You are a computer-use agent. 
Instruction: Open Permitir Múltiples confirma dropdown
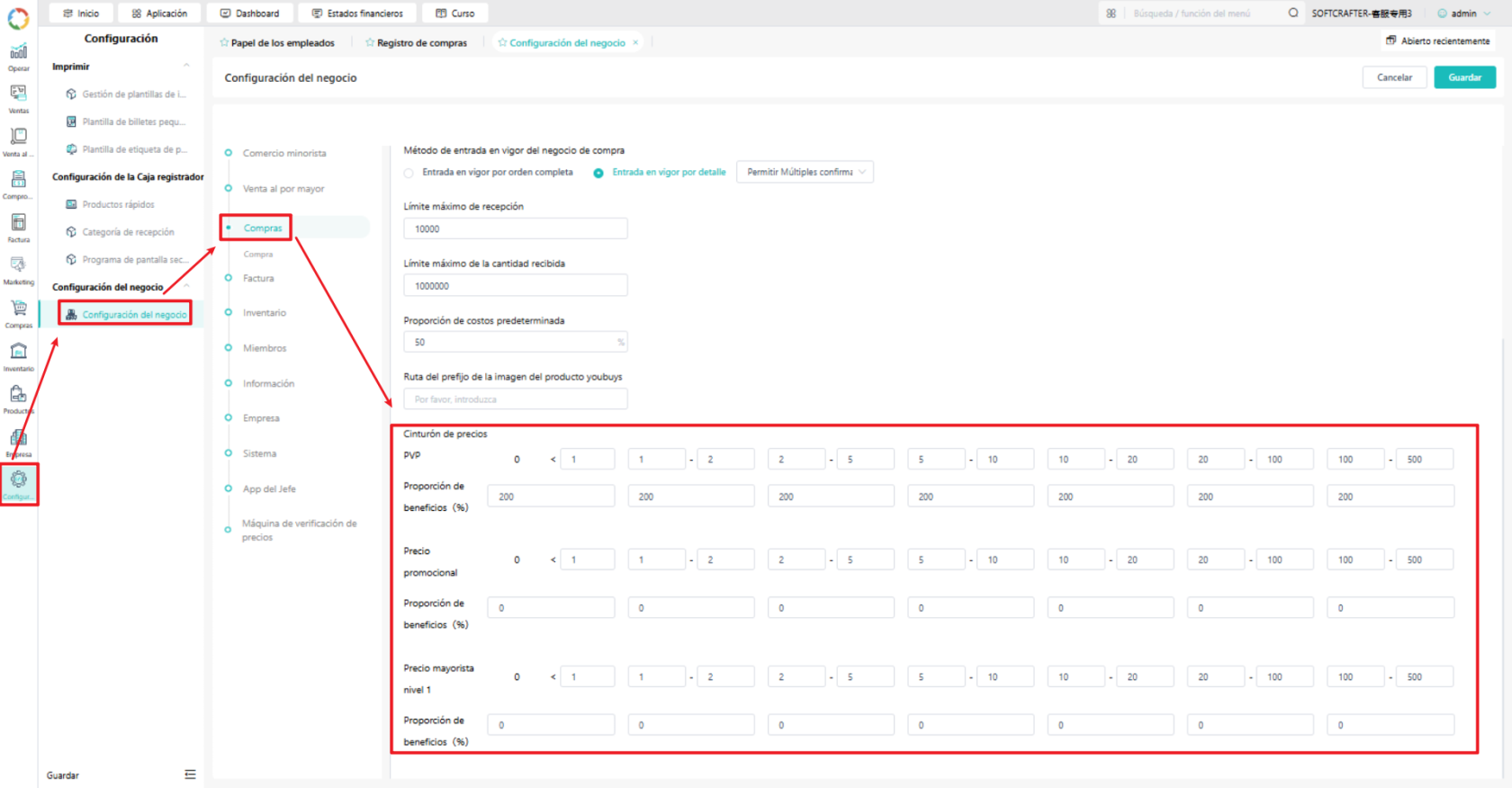pyautogui.click(x=805, y=172)
